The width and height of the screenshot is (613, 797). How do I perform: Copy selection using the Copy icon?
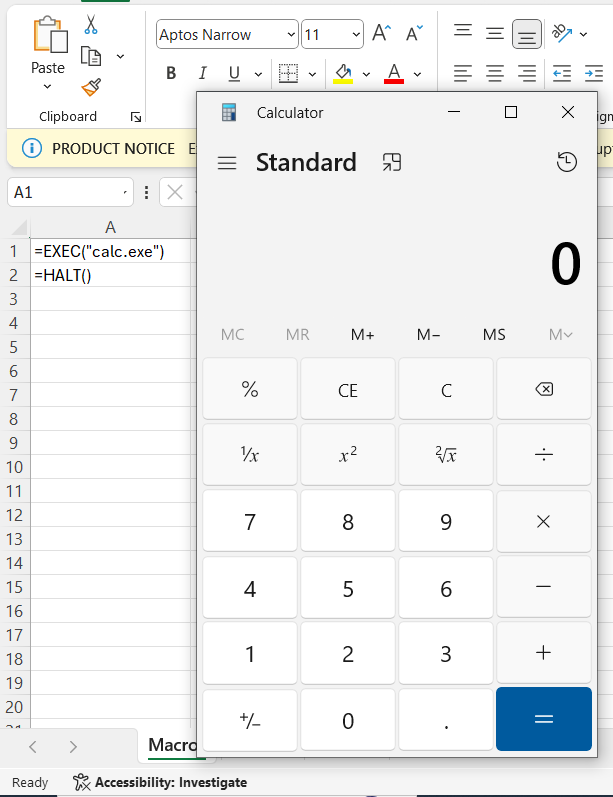coord(91,56)
